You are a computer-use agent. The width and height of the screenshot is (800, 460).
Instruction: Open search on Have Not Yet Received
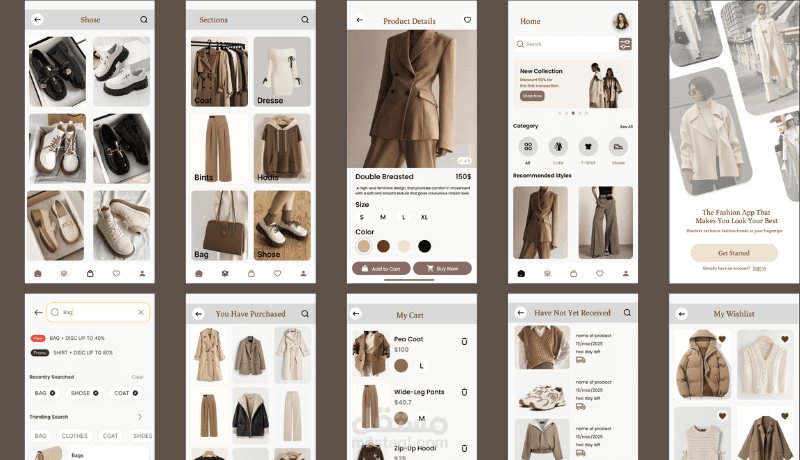coord(628,313)
